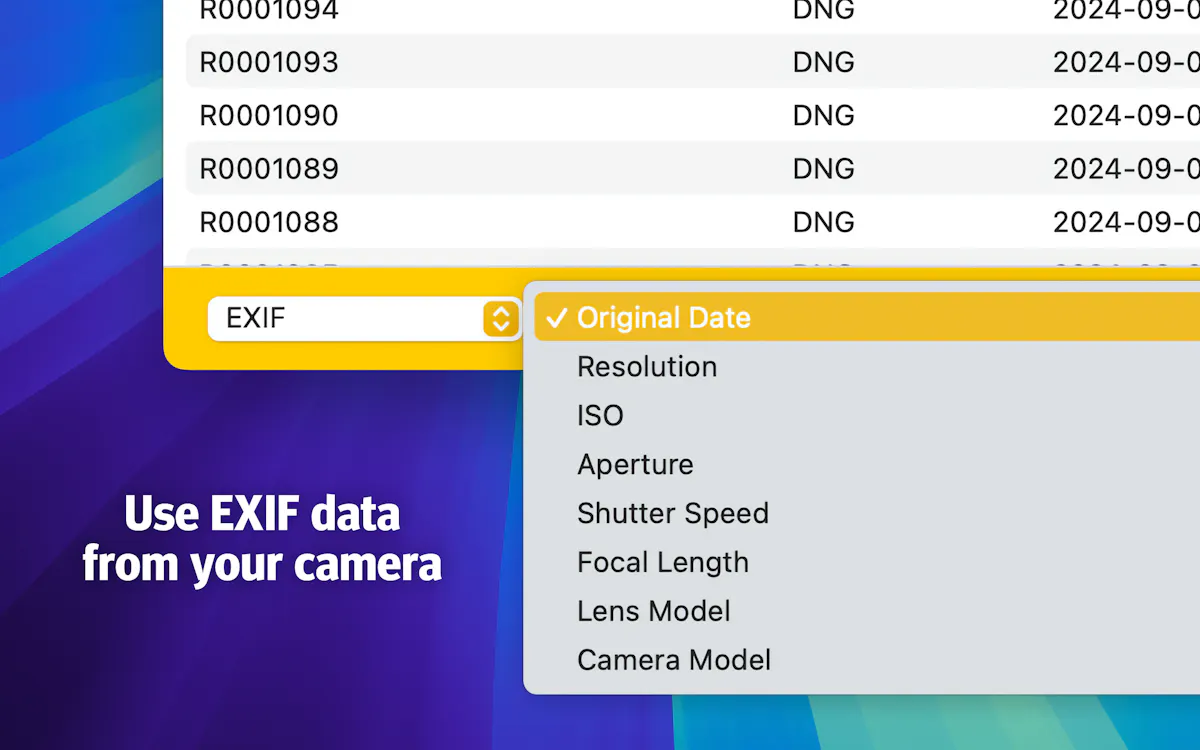
Task: Click the DNG type cell of R0001093
Action: [x=823, y=62]
